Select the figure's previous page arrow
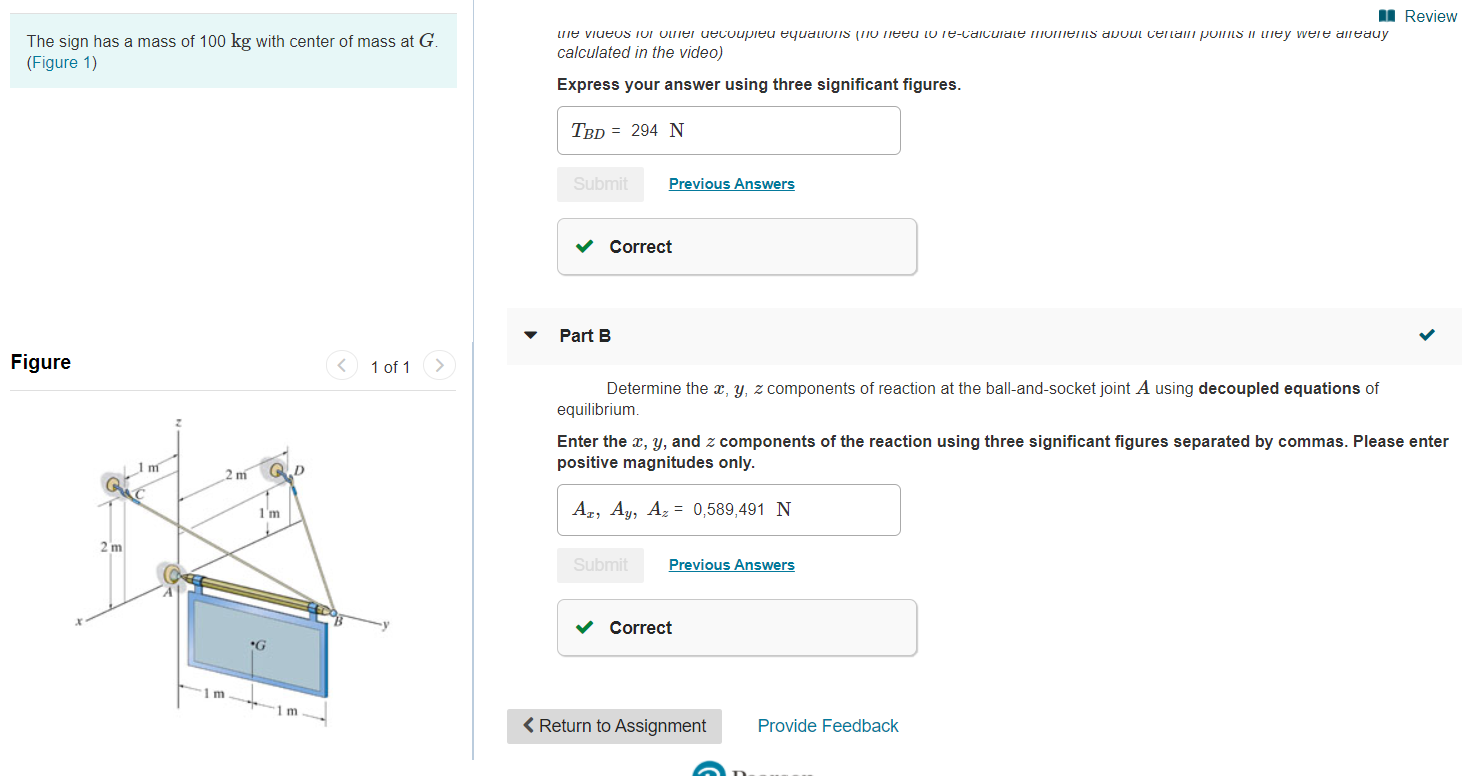Image resolution: width=1474 pixels, height=776 pixels. coord(341,366)
